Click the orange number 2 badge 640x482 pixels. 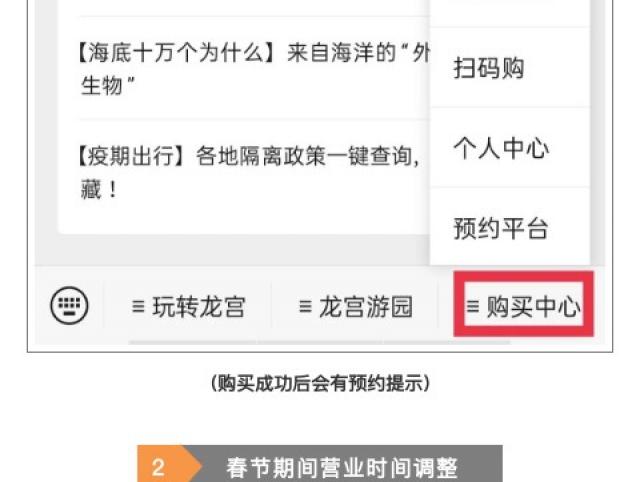[158, 467]
